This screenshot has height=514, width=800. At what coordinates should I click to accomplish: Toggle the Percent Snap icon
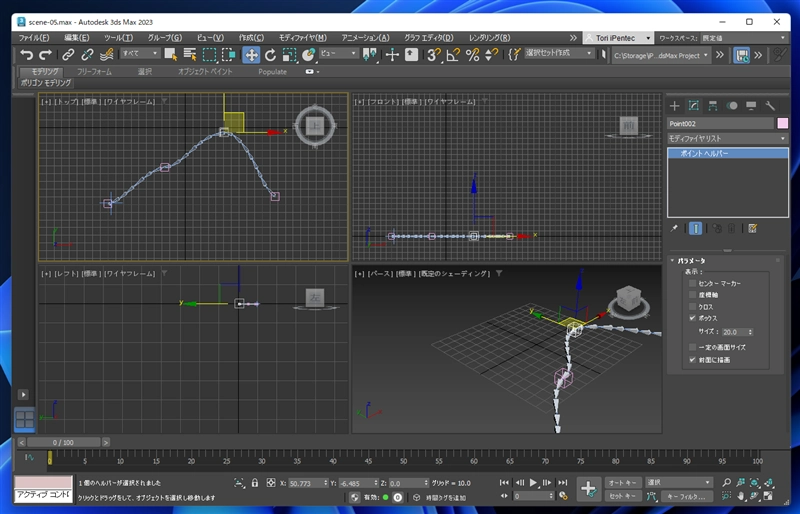point(472,55)
